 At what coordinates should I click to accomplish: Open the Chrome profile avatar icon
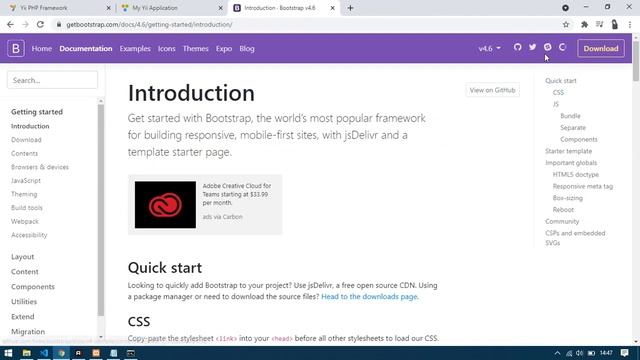(x=615, y=24)
